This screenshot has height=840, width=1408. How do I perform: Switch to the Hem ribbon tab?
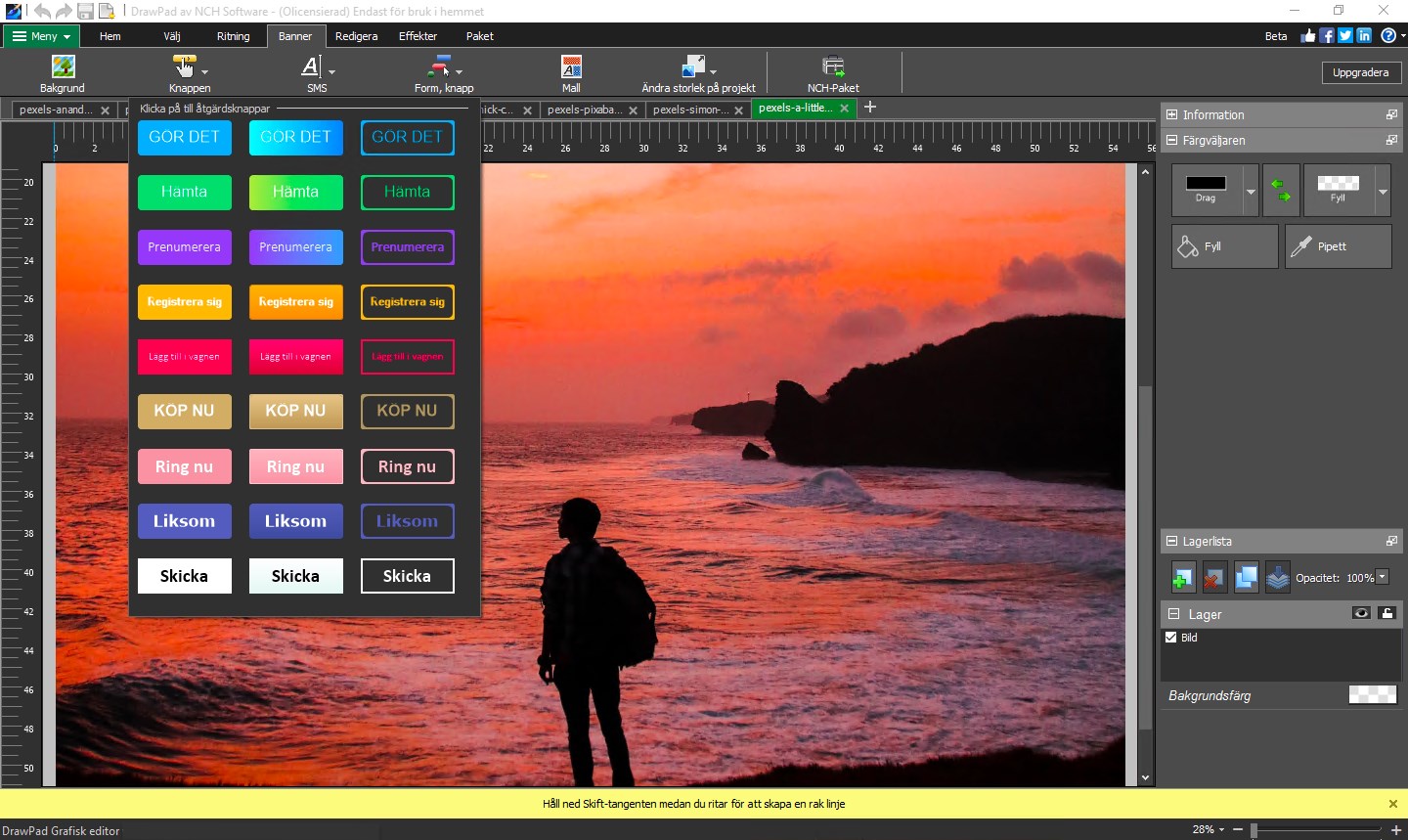pos(110,36)
